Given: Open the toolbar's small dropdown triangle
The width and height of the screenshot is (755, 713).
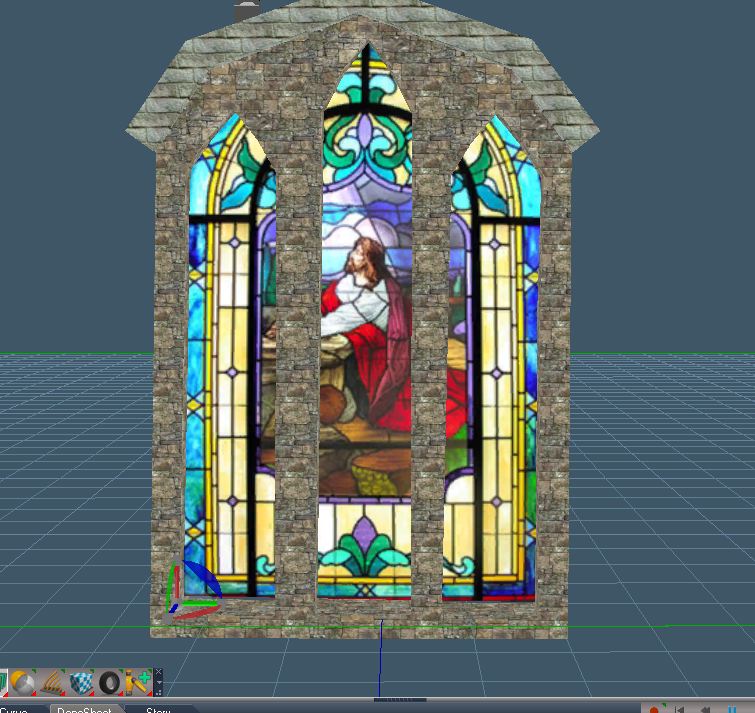Looking at the screenshot, I should pos(158,682).
